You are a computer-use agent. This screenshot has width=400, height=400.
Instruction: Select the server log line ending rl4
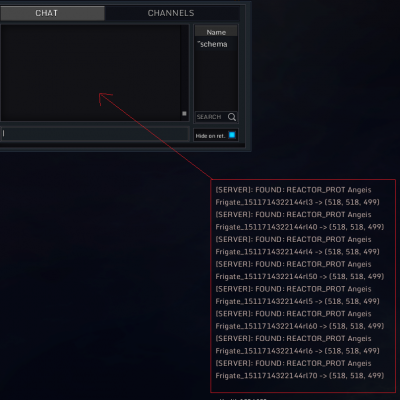[297, 245]
